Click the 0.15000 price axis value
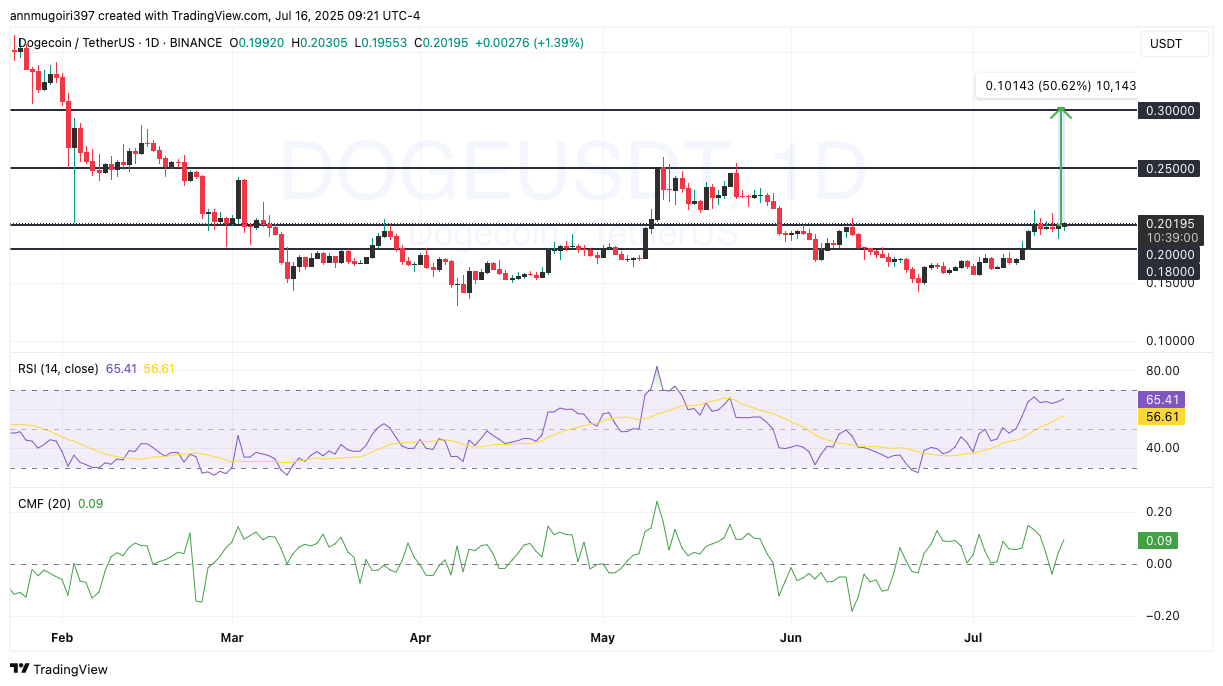1223x686 pixels. [1169, 283]
